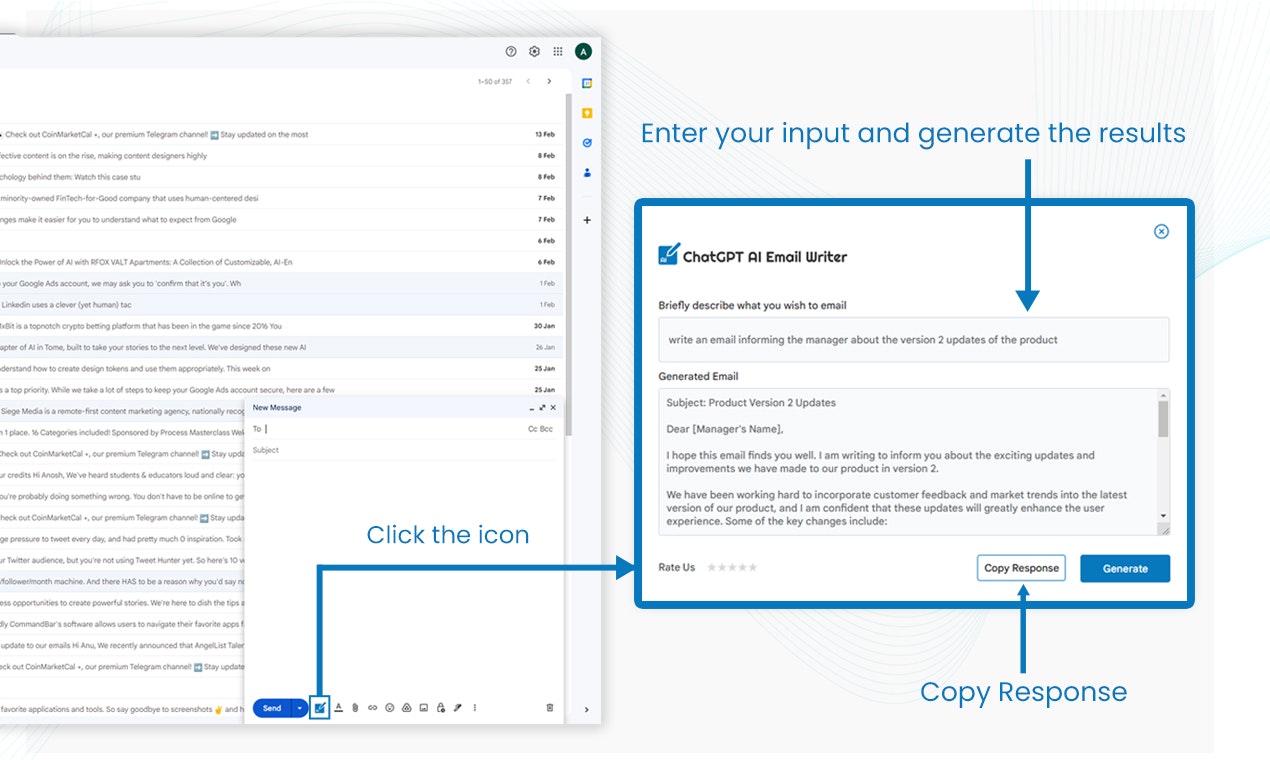
Task: Click the Send button
Action: tap(271, 708)
